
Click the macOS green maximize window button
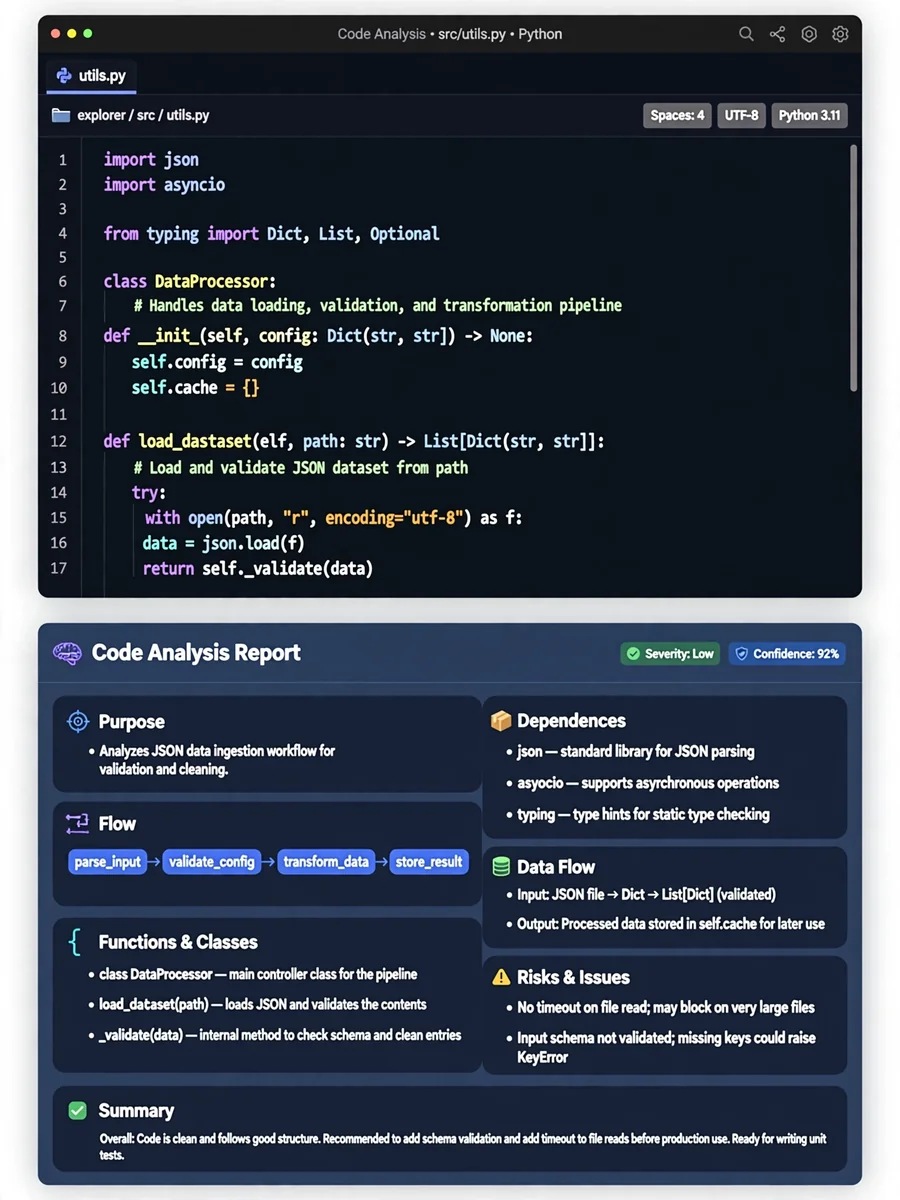pyautogui.click(x=88, y=34)
